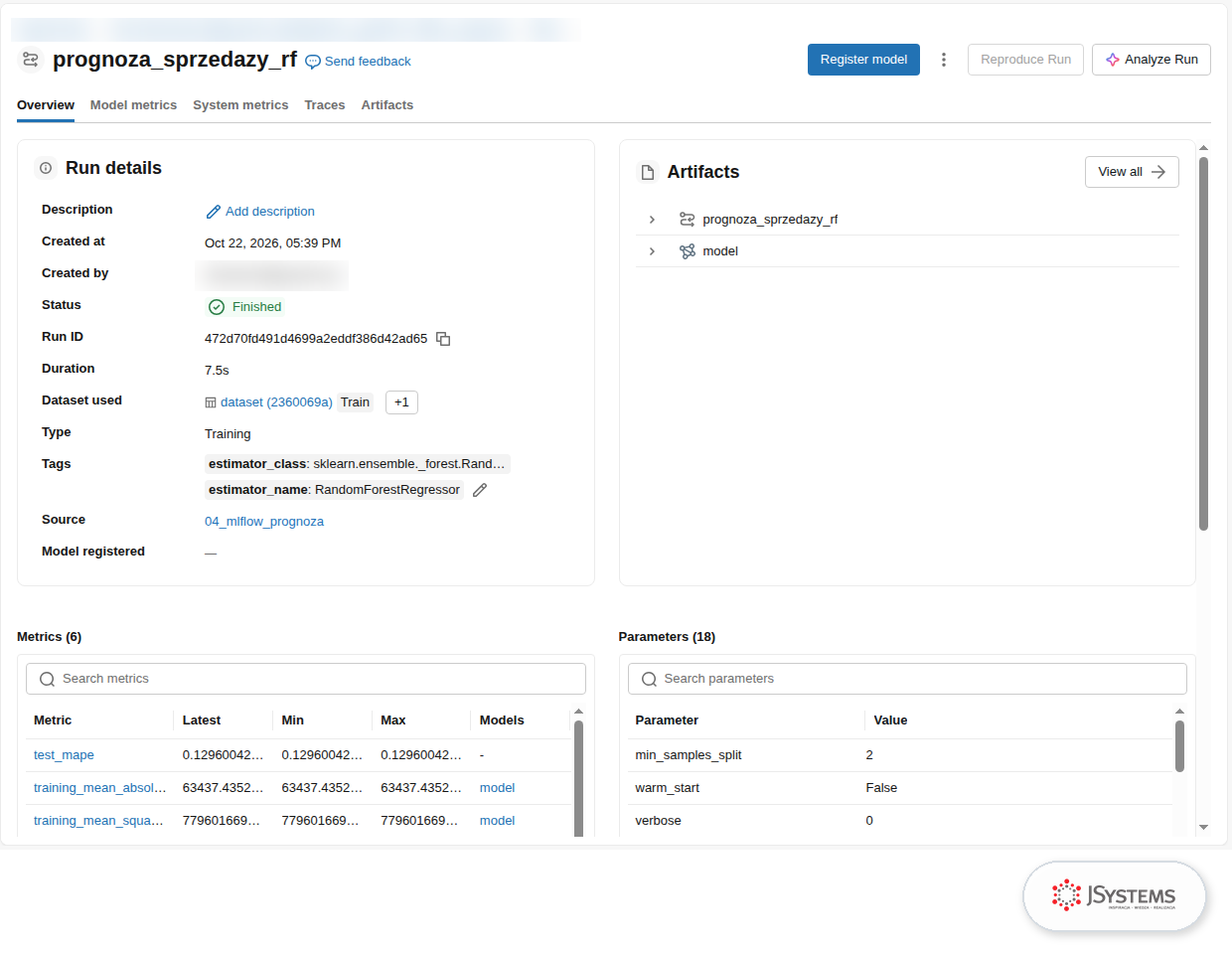The image size is (1232, 957).
Task: Click the Latest column header
Action: coord(202,720)
